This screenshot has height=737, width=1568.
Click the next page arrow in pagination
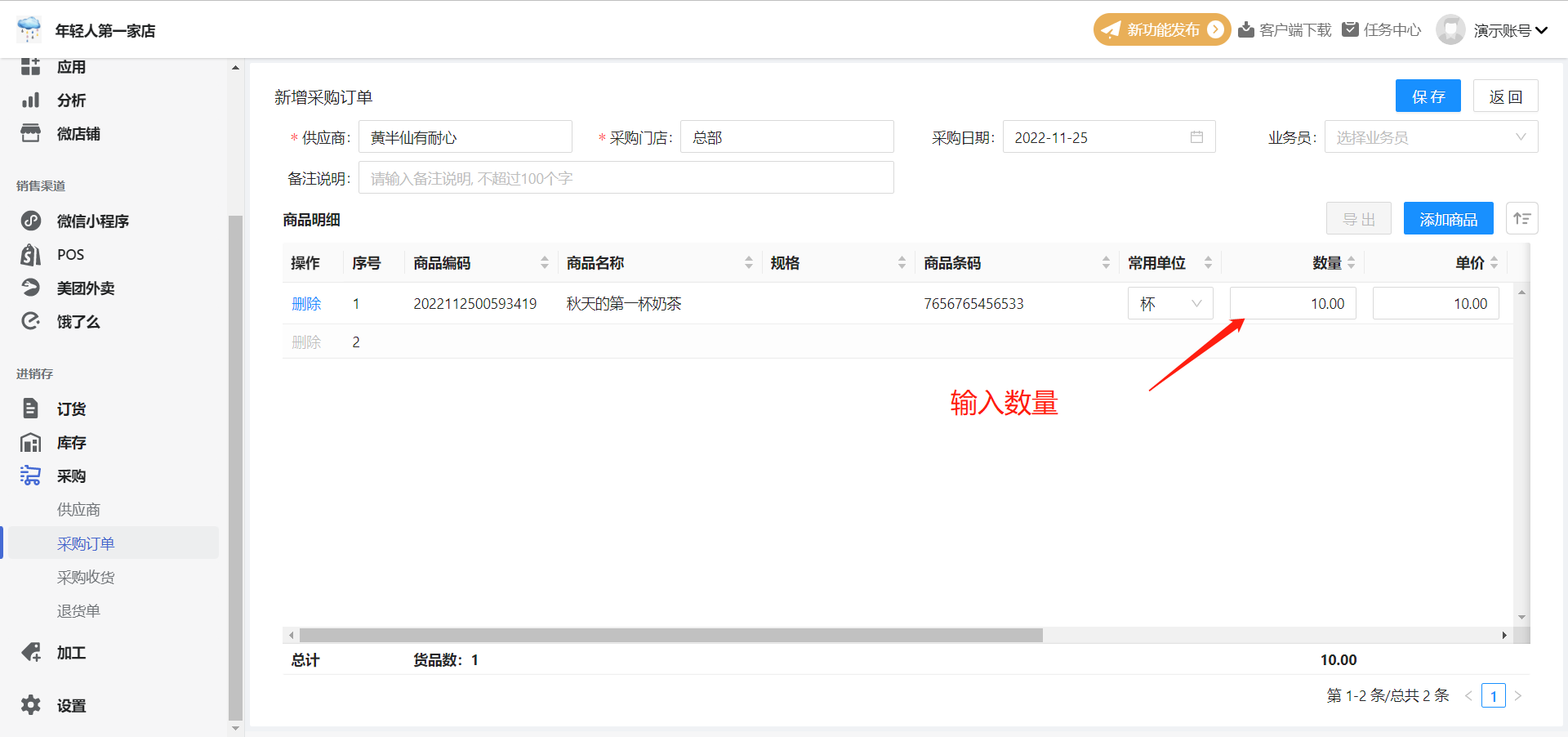tap(1518, 695)
